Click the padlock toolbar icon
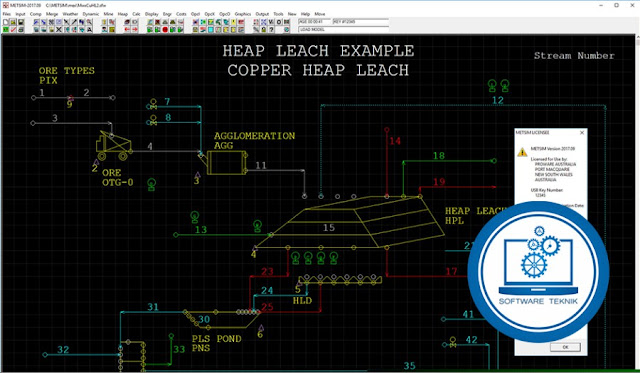This screenshot has height=373, width=640. tap(263, 30)
